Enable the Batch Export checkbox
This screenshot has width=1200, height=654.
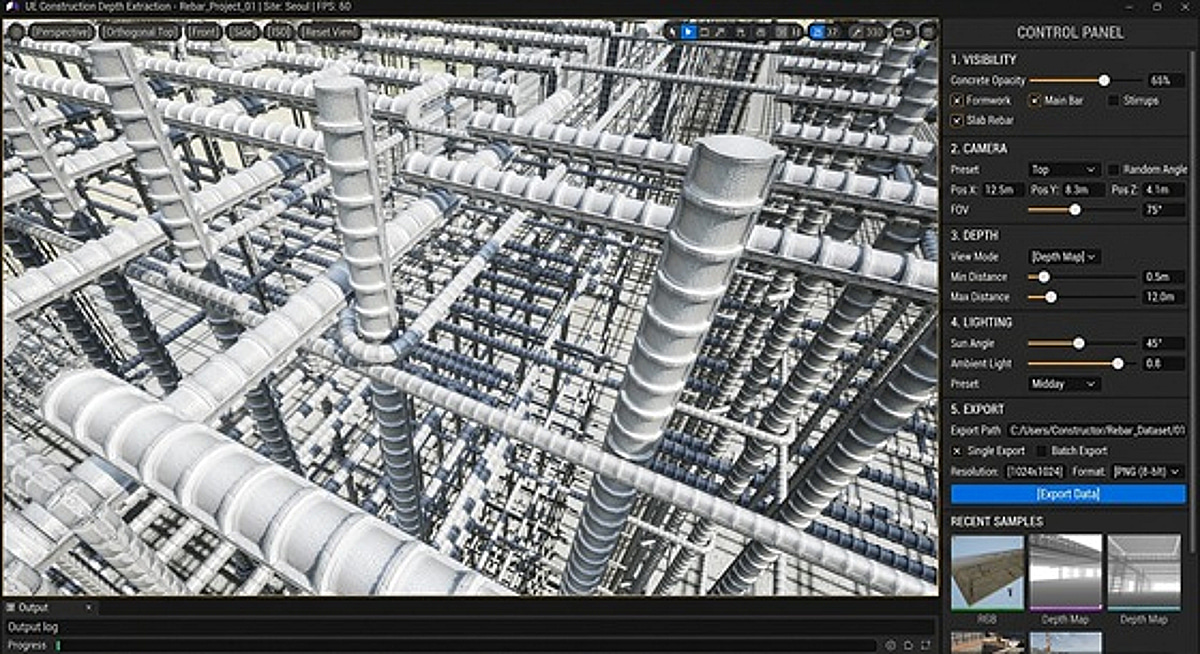[x=1041, y=450]
